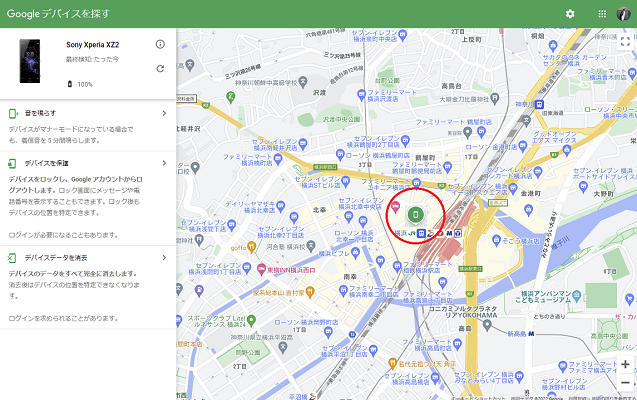This screenshot has width=637, height=400.
Task: Click the デバイスを保護 lock icon
Action: point(12,163)
